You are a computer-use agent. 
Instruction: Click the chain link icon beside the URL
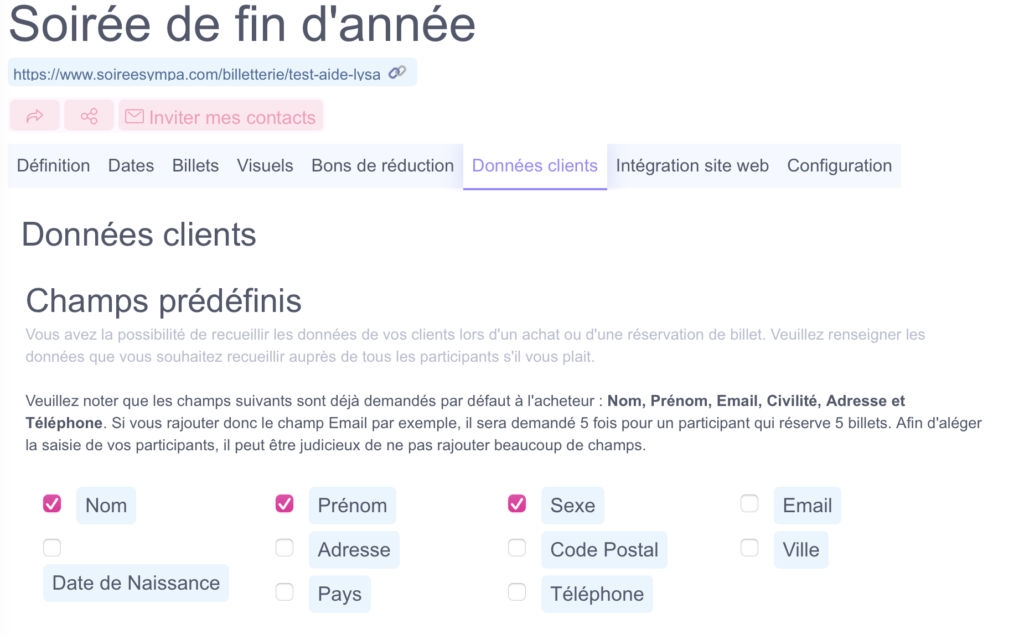[397, 73]
